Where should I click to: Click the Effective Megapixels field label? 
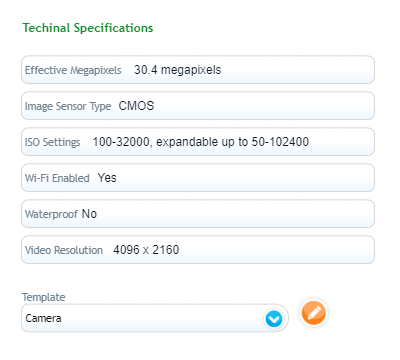pos(73,70)
